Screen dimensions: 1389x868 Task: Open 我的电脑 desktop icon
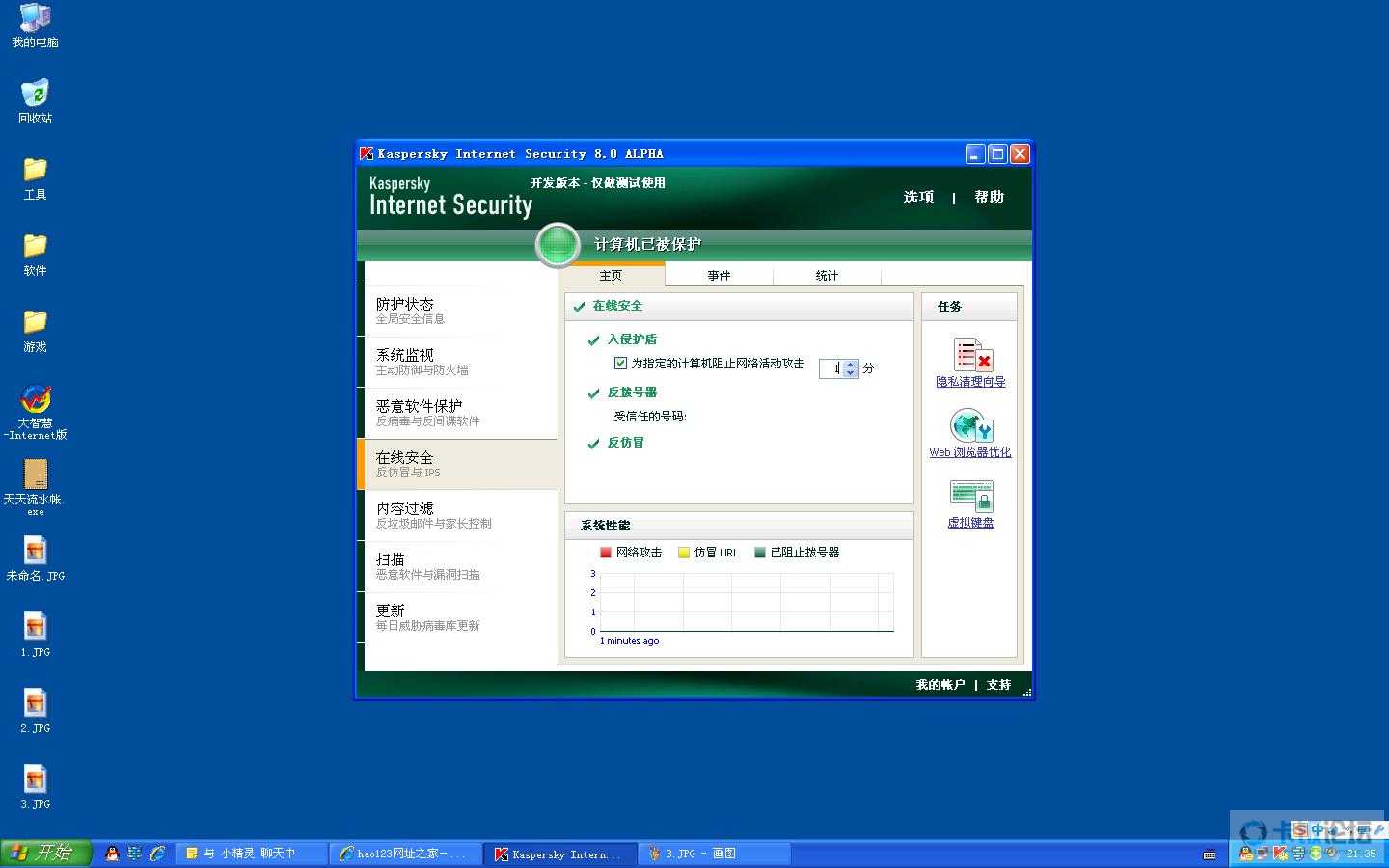pos(35,26)
